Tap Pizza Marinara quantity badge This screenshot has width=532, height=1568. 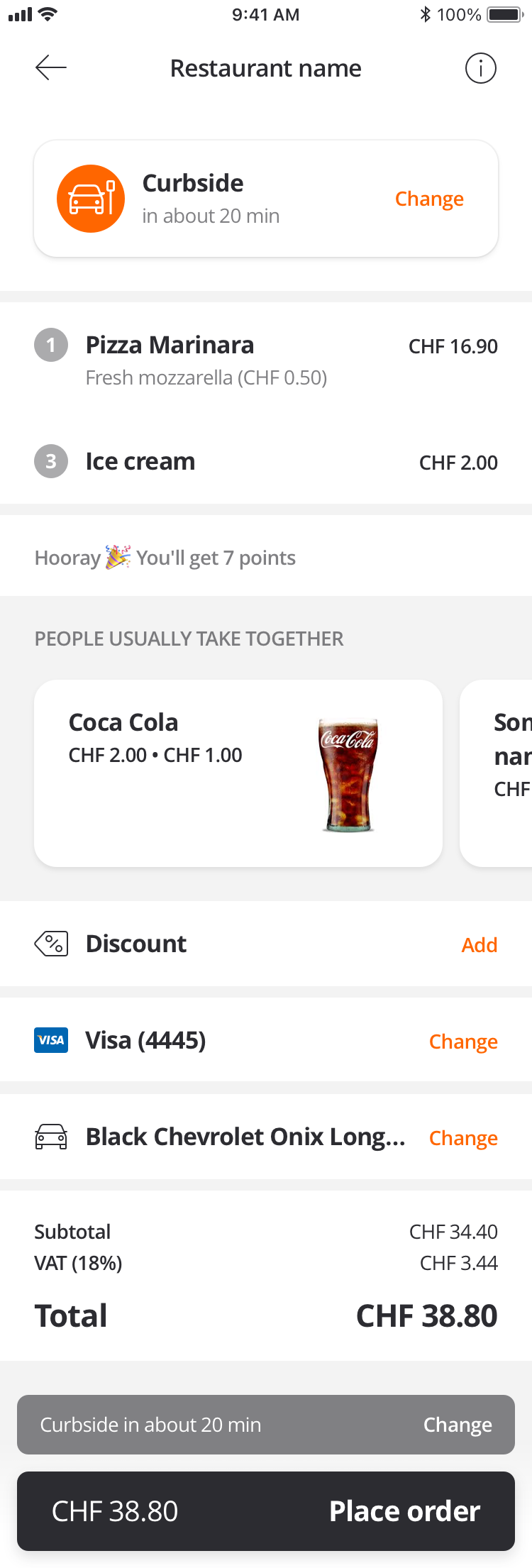pyautogui.click(x=51, y=346)
